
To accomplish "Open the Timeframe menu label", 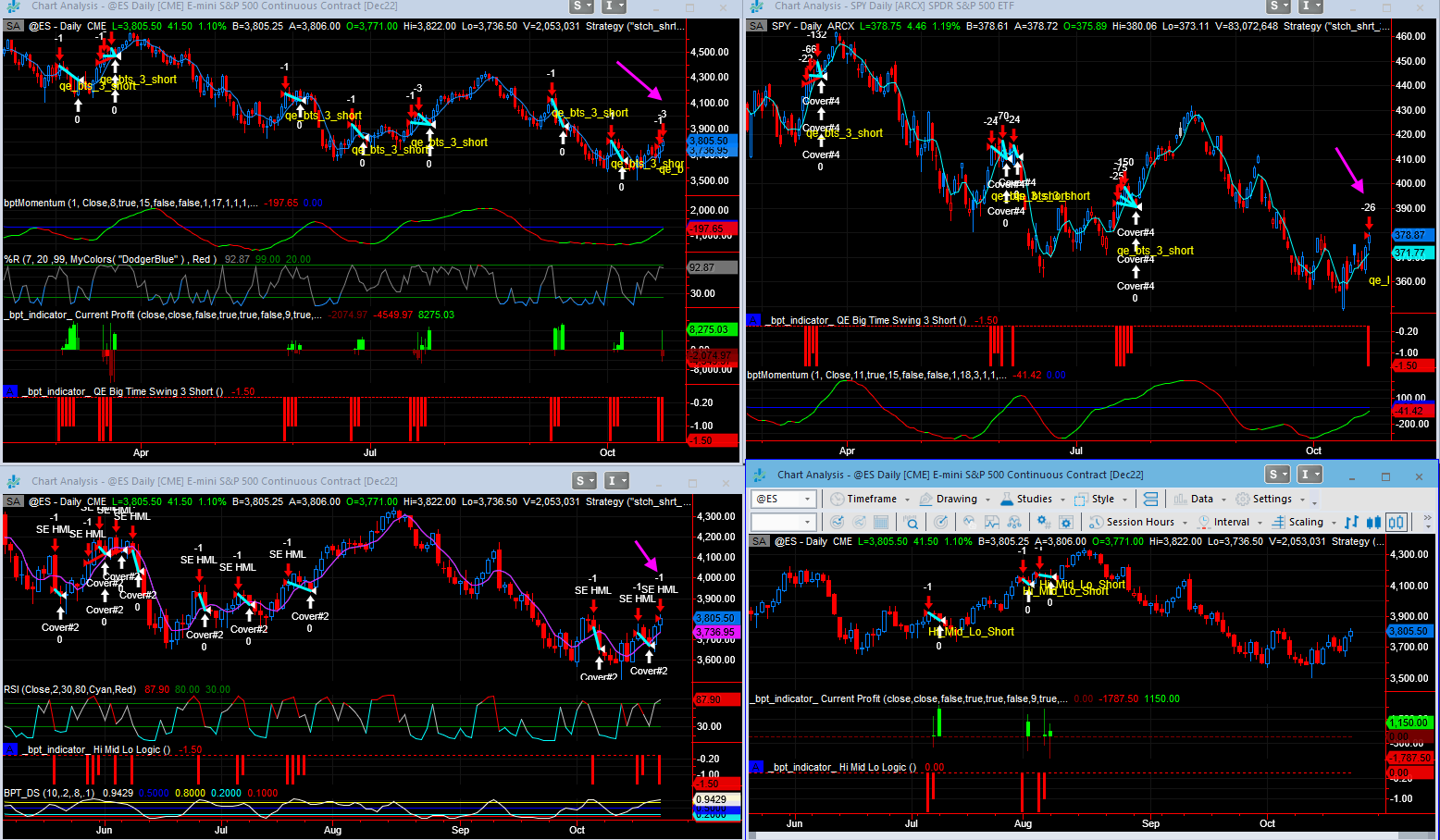I will click(x=872, y=499).
